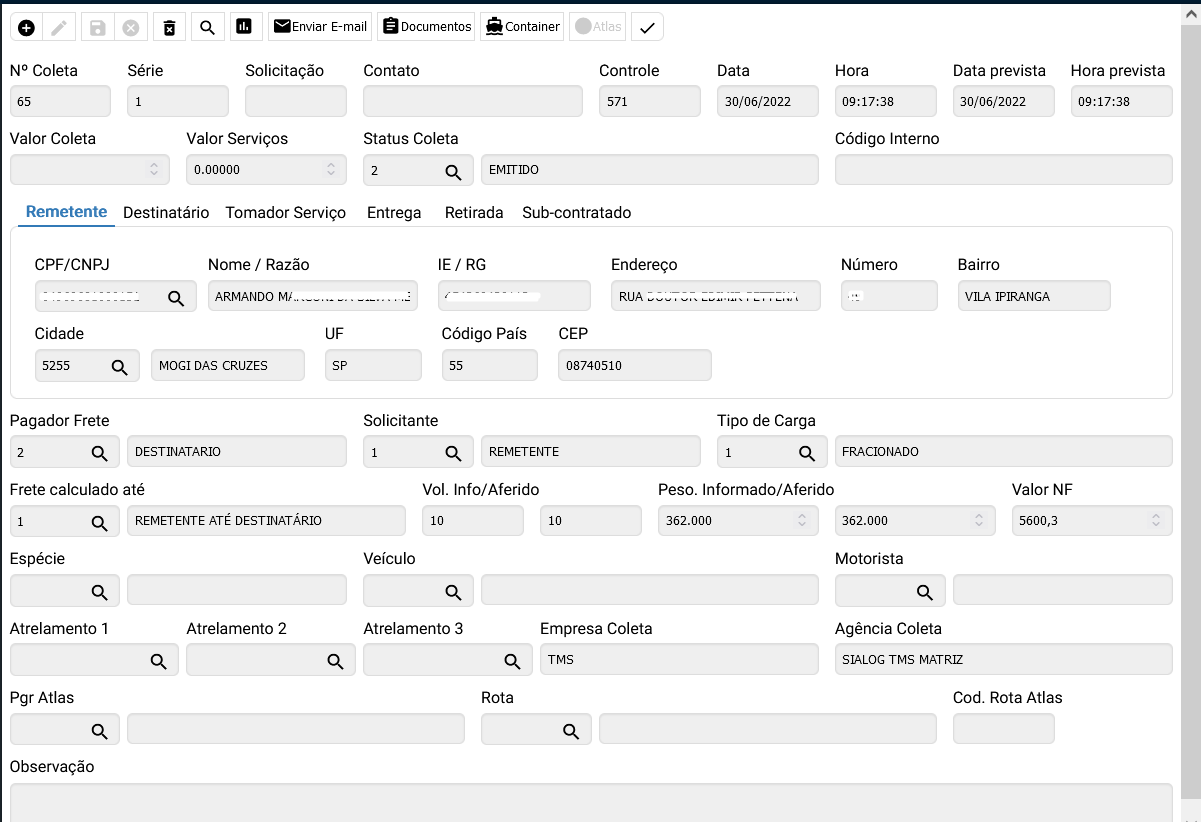This screenshot has width=1201, height=822.
Task: Switch to the Destinatário tab
Action: click(x=166, y=213)
